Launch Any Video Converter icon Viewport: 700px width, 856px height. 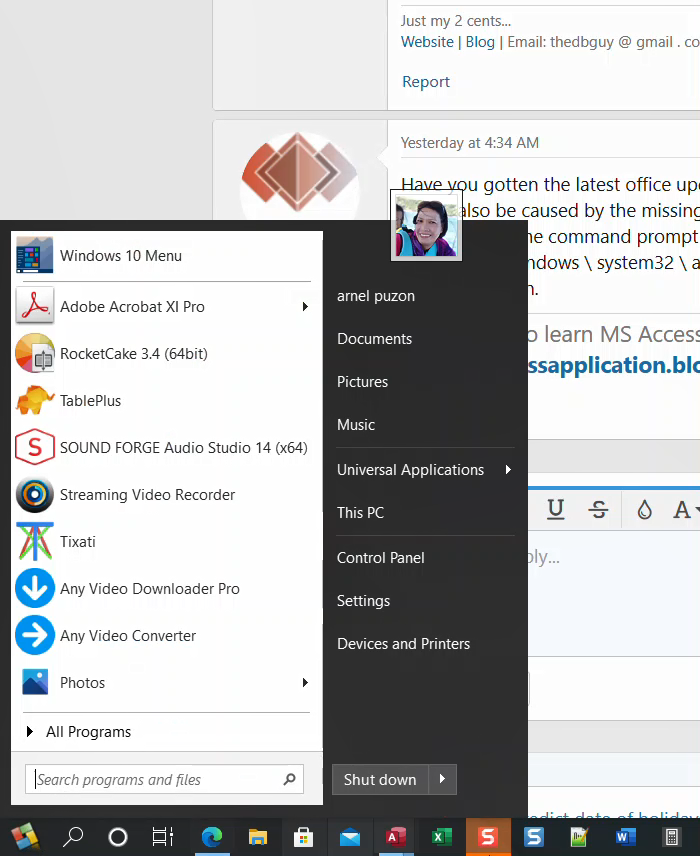pyautogui.click(x=35, y=635)
